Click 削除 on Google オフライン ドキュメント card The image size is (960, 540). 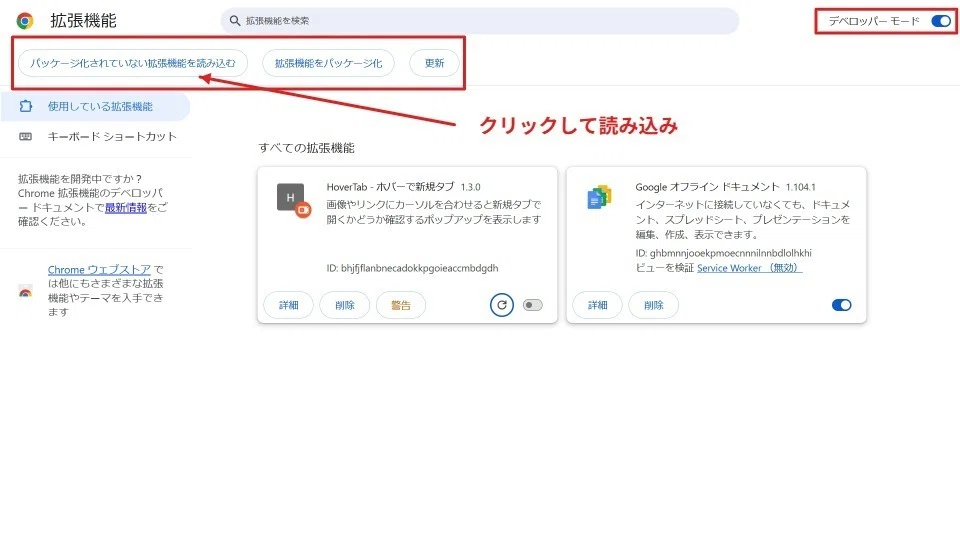point(653,305)
